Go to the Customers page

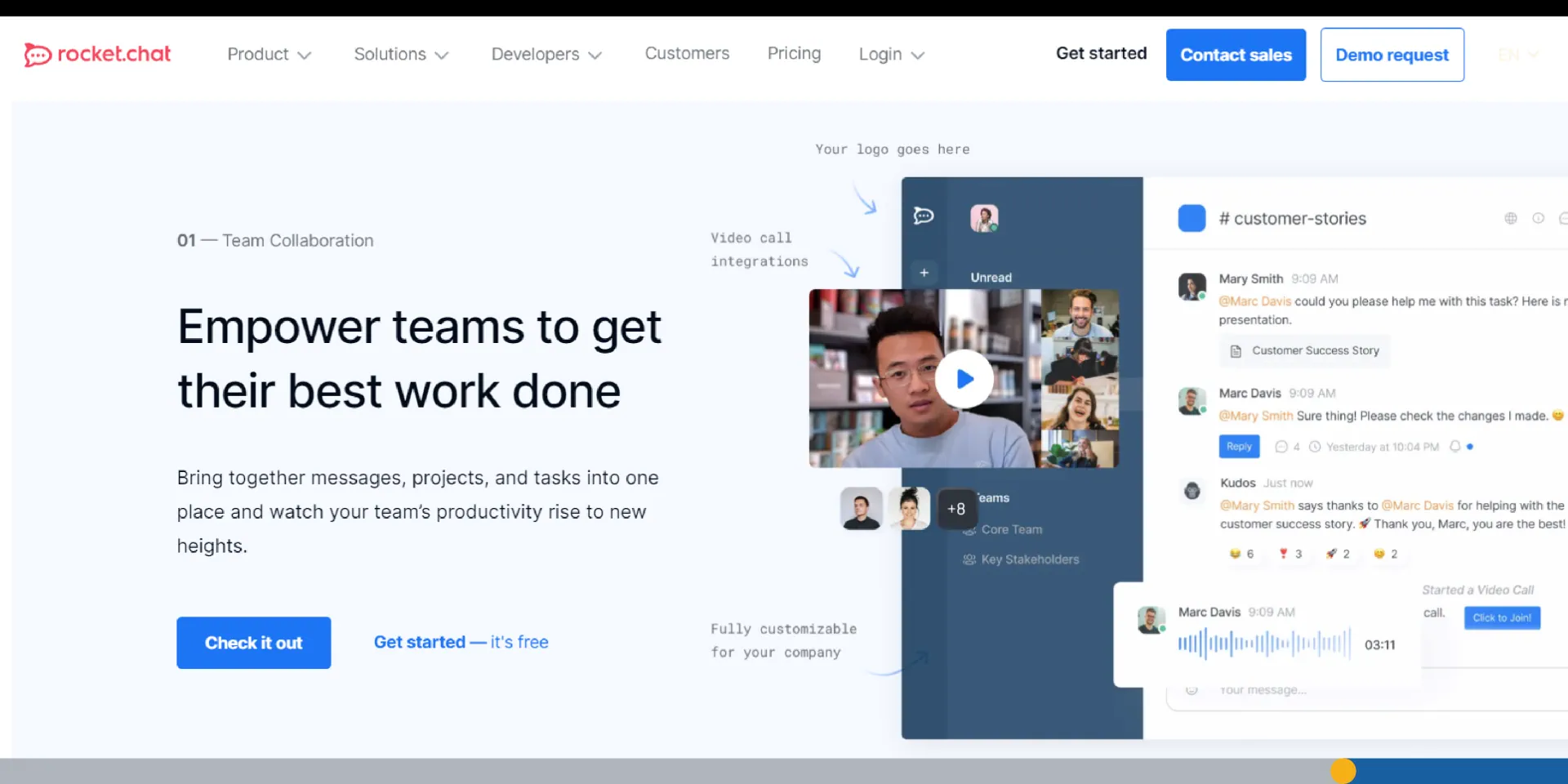[687, 54]
